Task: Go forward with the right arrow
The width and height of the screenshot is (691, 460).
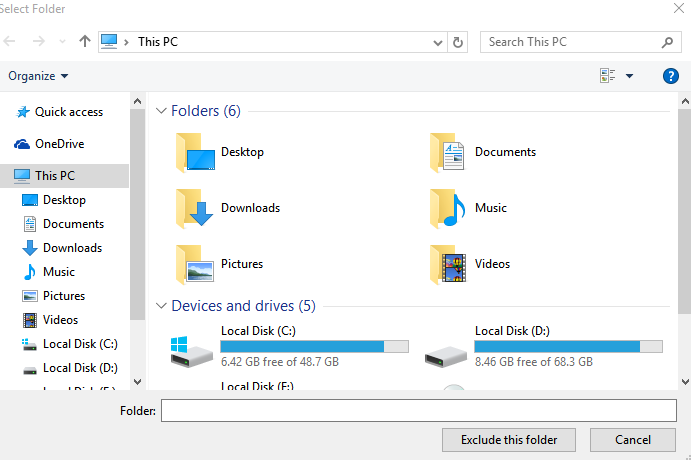Action: tap(39, 41)
